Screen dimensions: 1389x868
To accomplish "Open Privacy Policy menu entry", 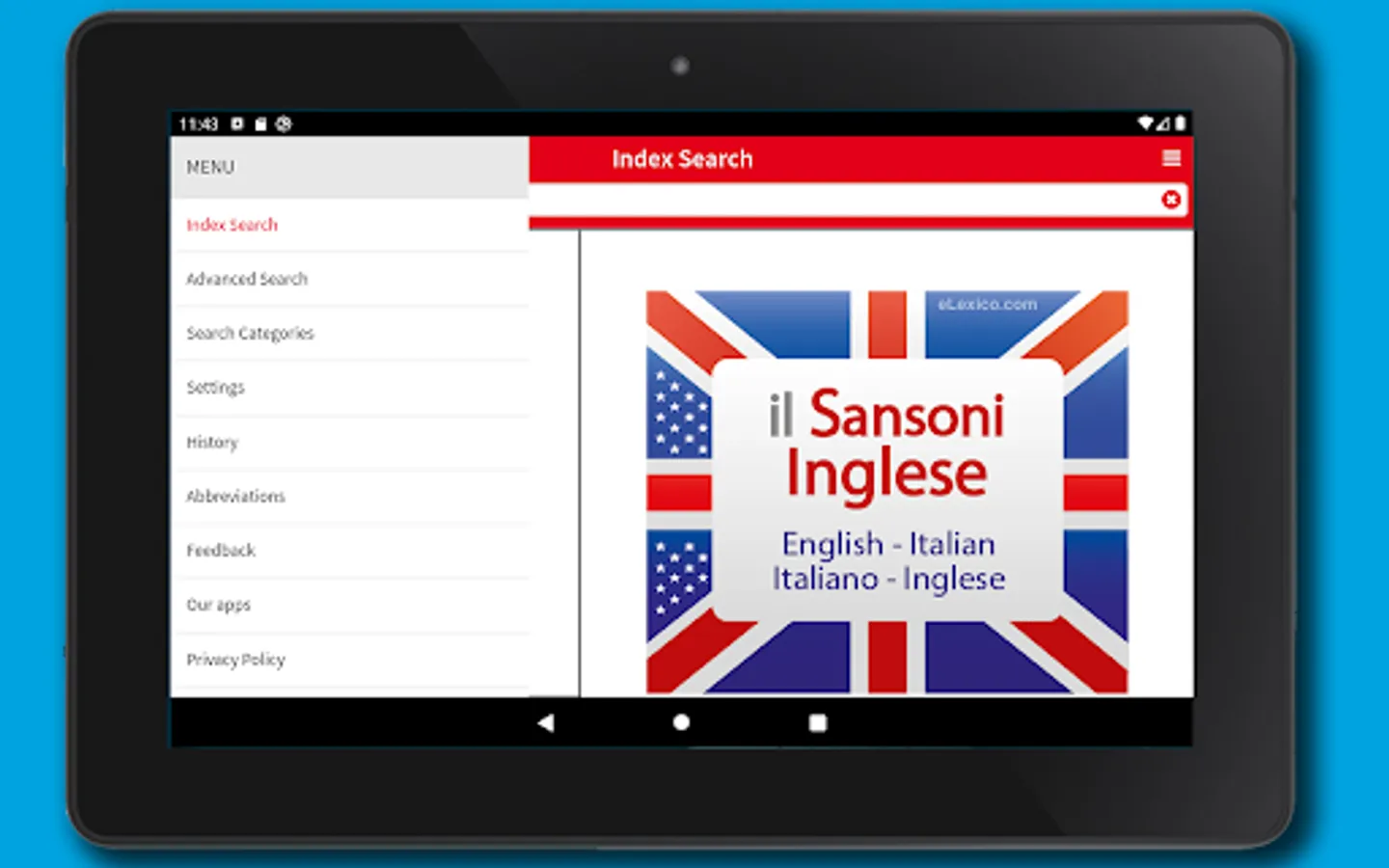I will coord(350,660).
